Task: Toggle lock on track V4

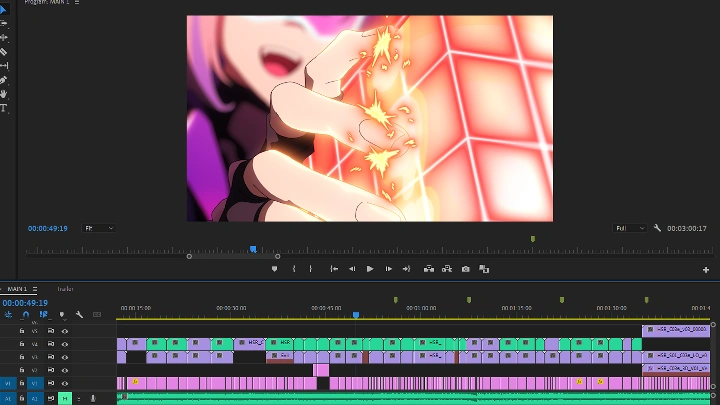Action: (x=22, y=343)
